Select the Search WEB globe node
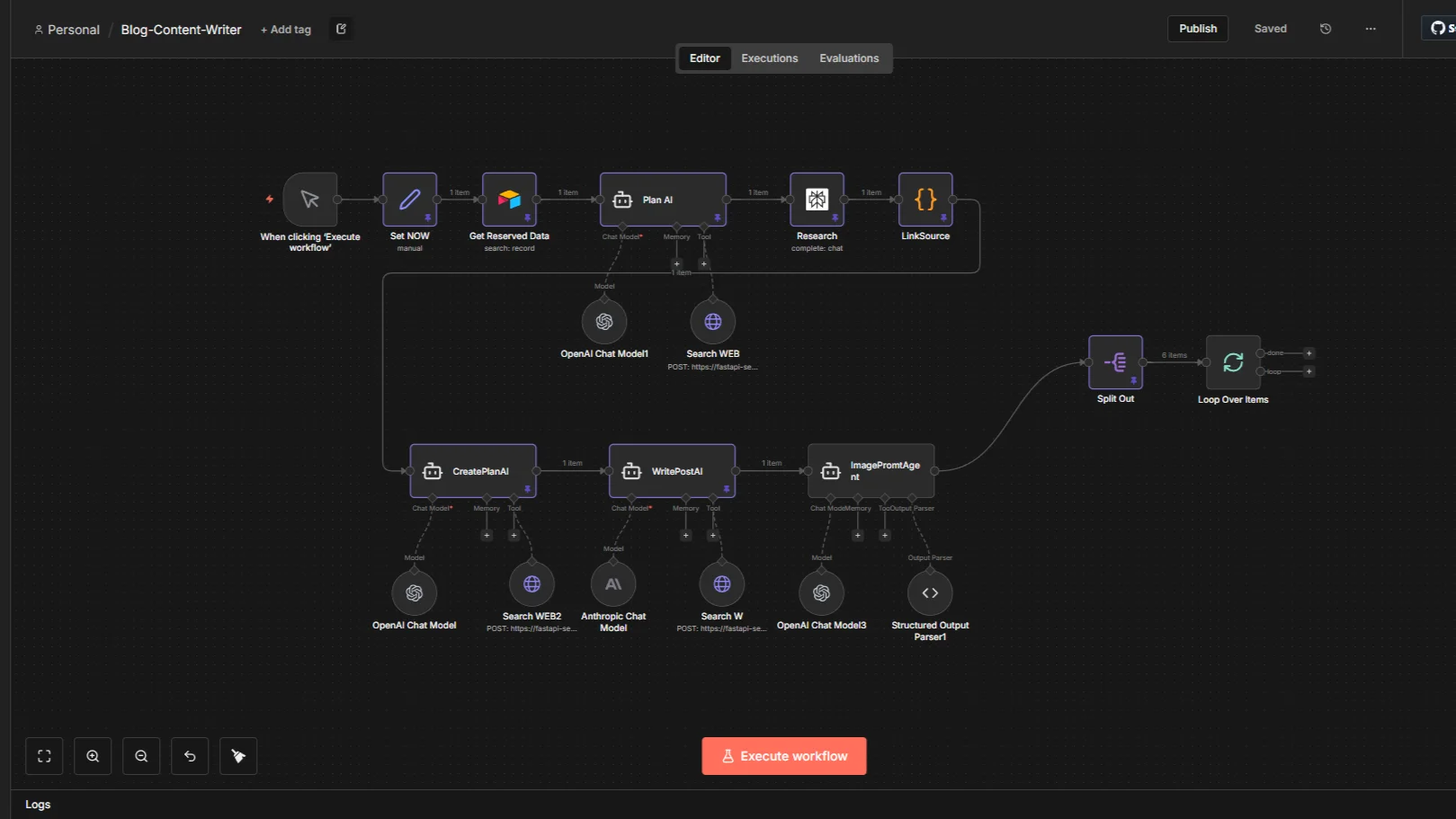 click(x=712, y=322)
